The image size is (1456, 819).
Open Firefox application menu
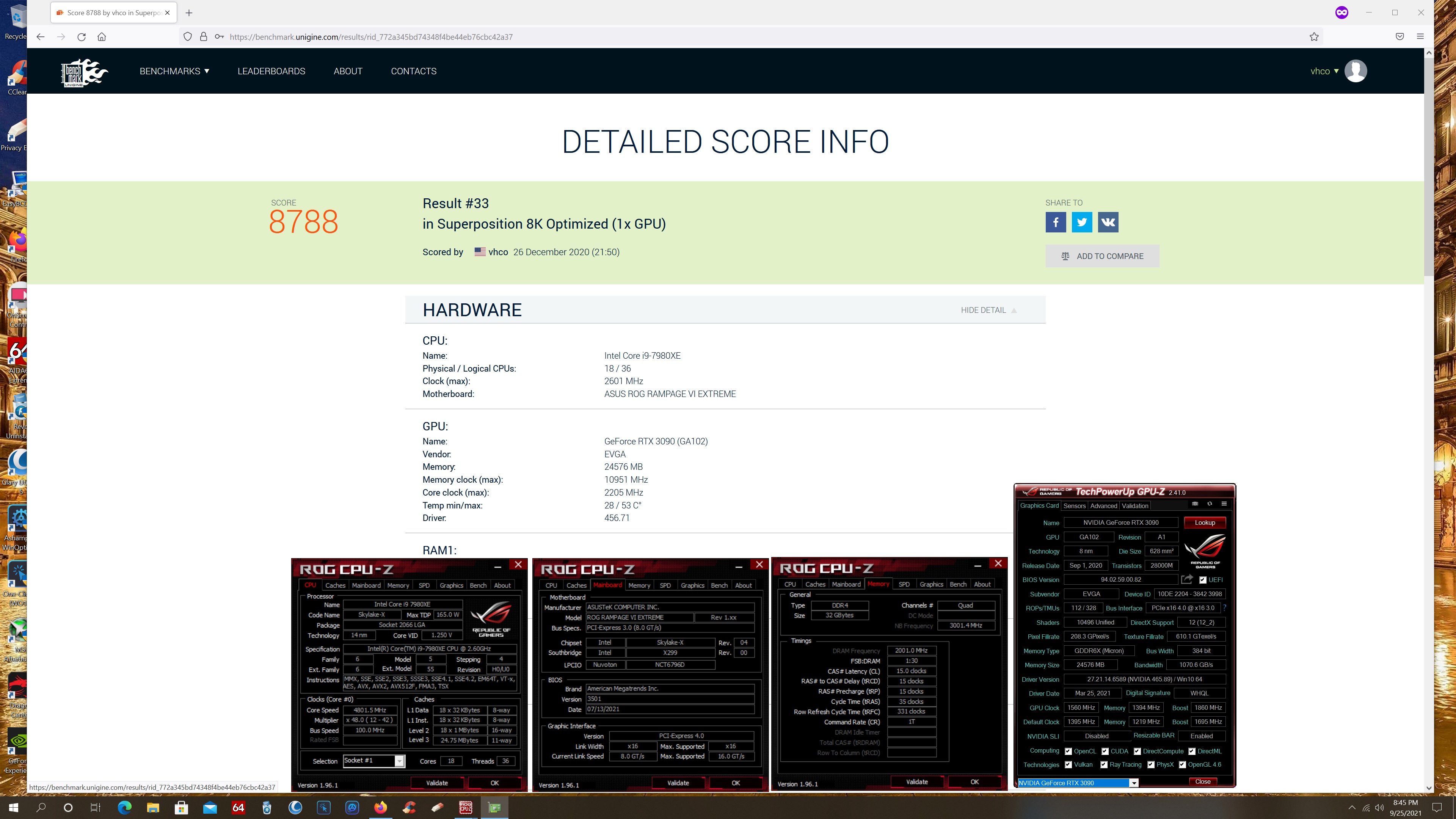(x=1420, y=37)
